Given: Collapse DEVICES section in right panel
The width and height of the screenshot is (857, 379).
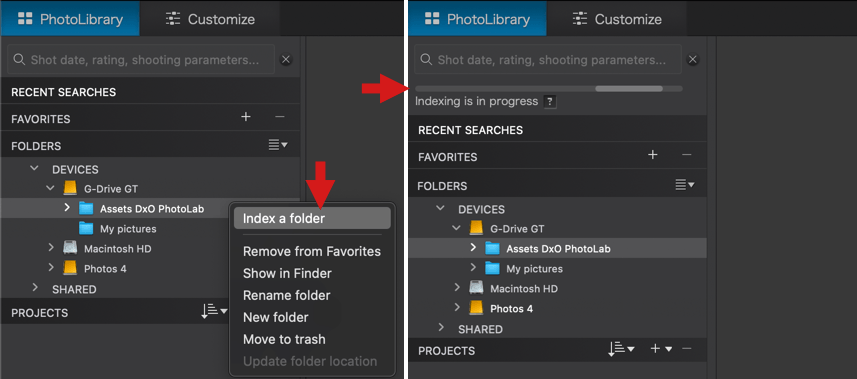Looking at the screenshot, I should point(441,209).
